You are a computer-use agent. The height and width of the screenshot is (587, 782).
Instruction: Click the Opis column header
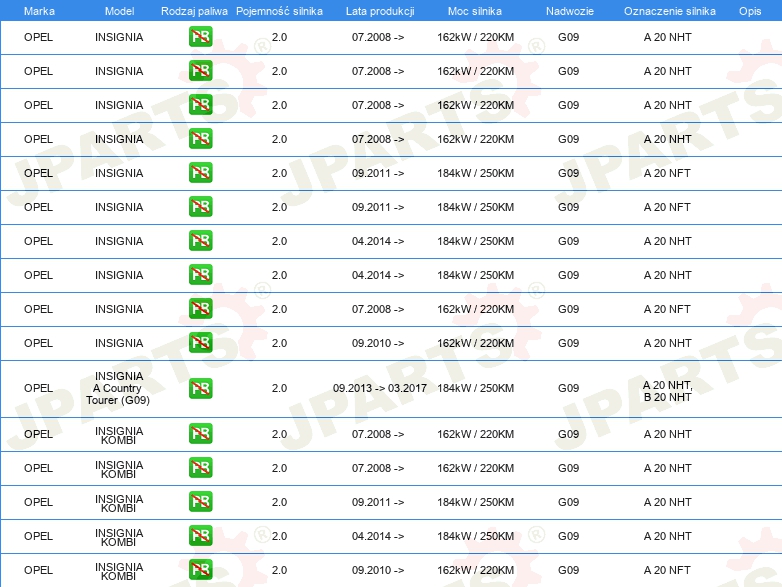tap(750, 10)
